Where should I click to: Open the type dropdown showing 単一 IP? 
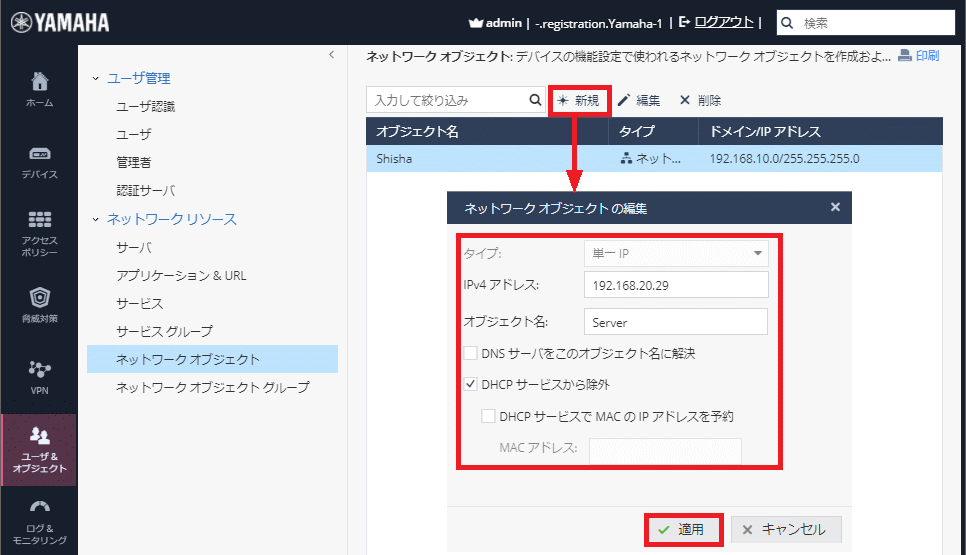[675, 254]
